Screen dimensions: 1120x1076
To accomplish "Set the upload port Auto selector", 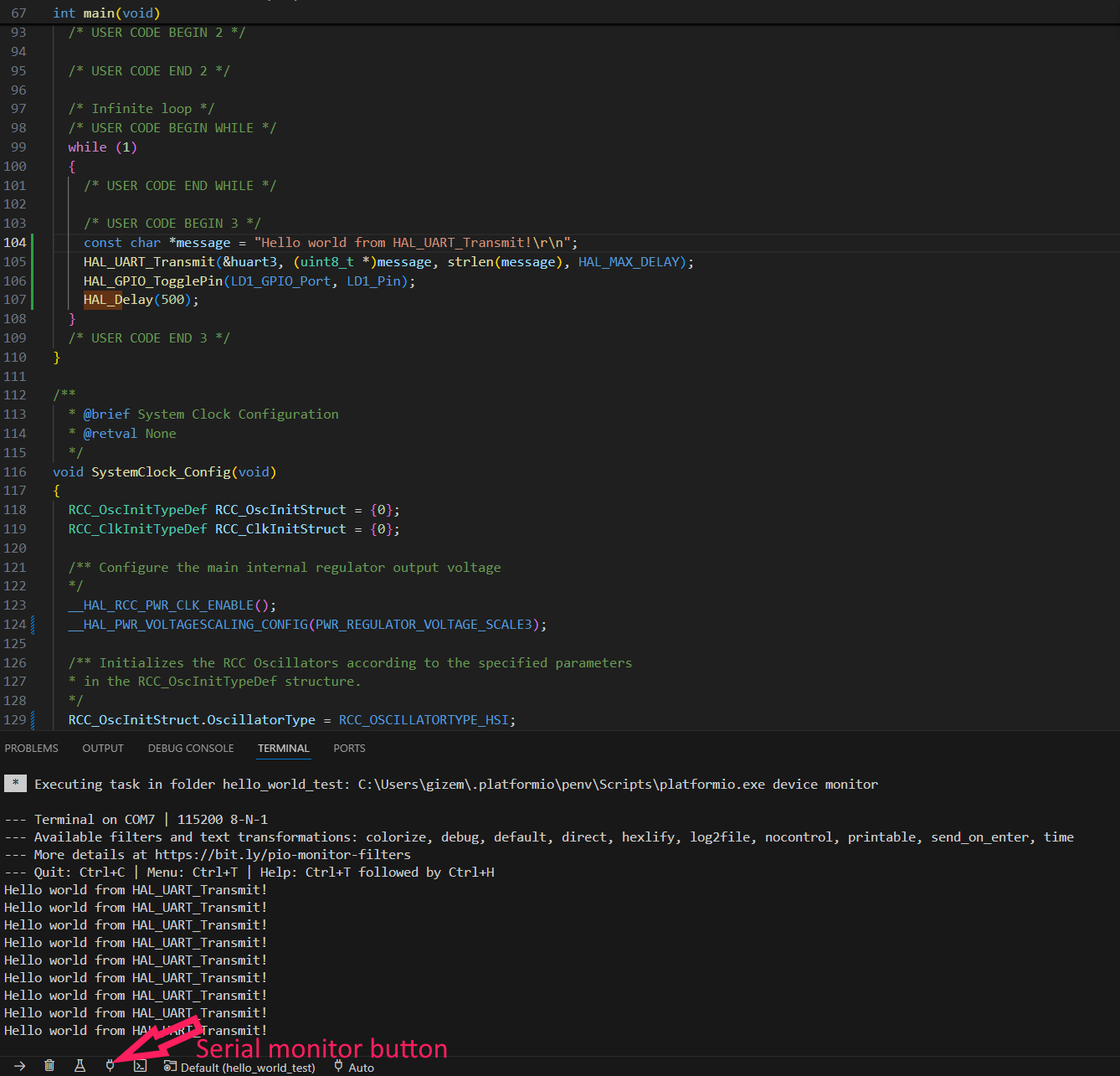I will point(353,1067).
